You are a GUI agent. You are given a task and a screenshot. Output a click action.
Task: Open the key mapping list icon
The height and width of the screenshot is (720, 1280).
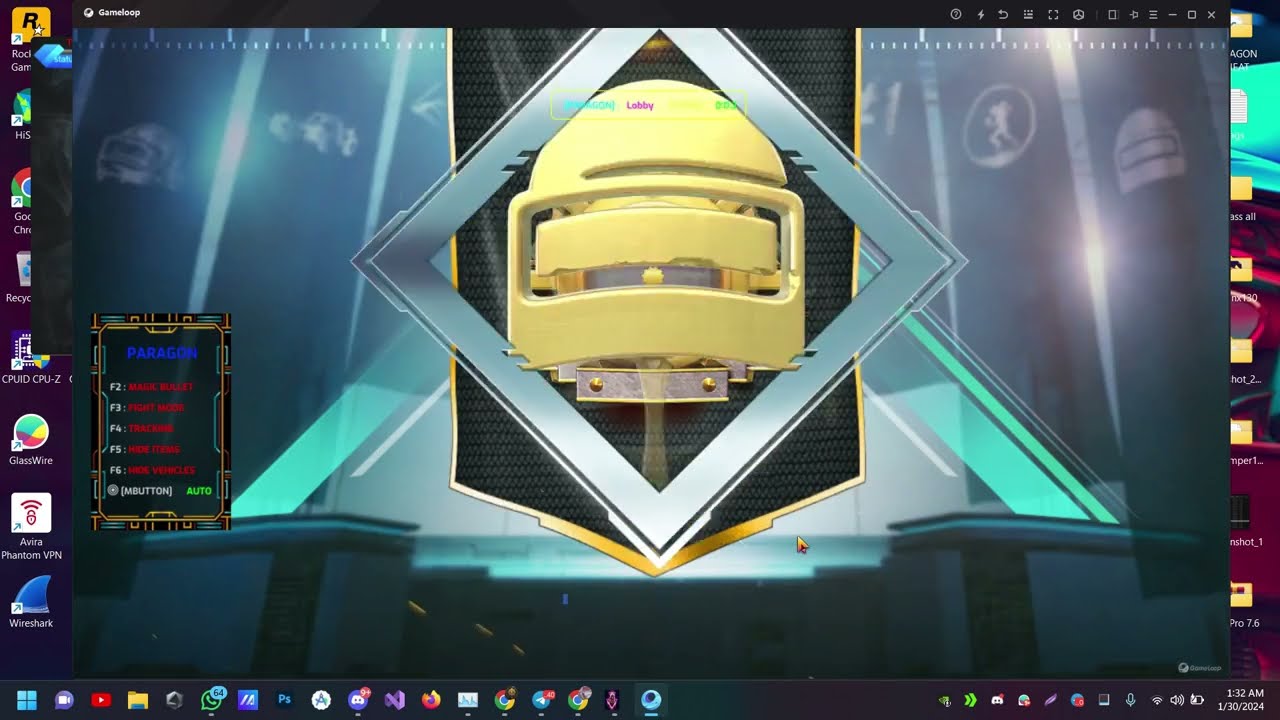click(1028, 14)
